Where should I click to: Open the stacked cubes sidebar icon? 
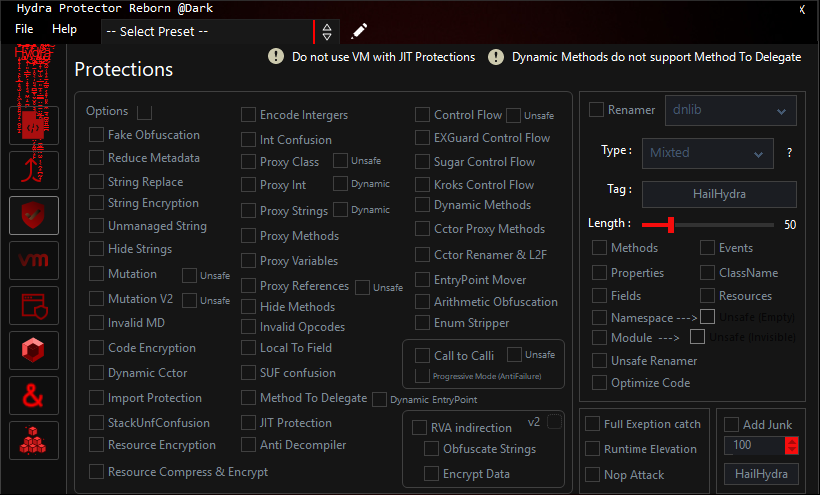coord(33,441)
